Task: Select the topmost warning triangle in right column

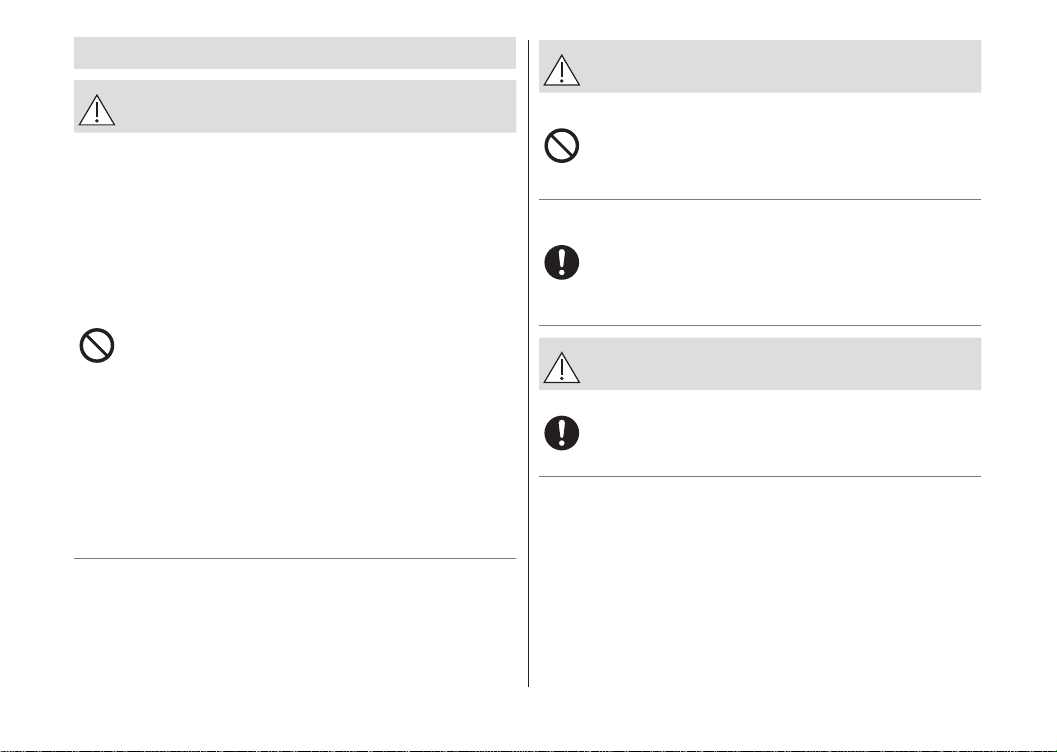Action: pos(562,70)
